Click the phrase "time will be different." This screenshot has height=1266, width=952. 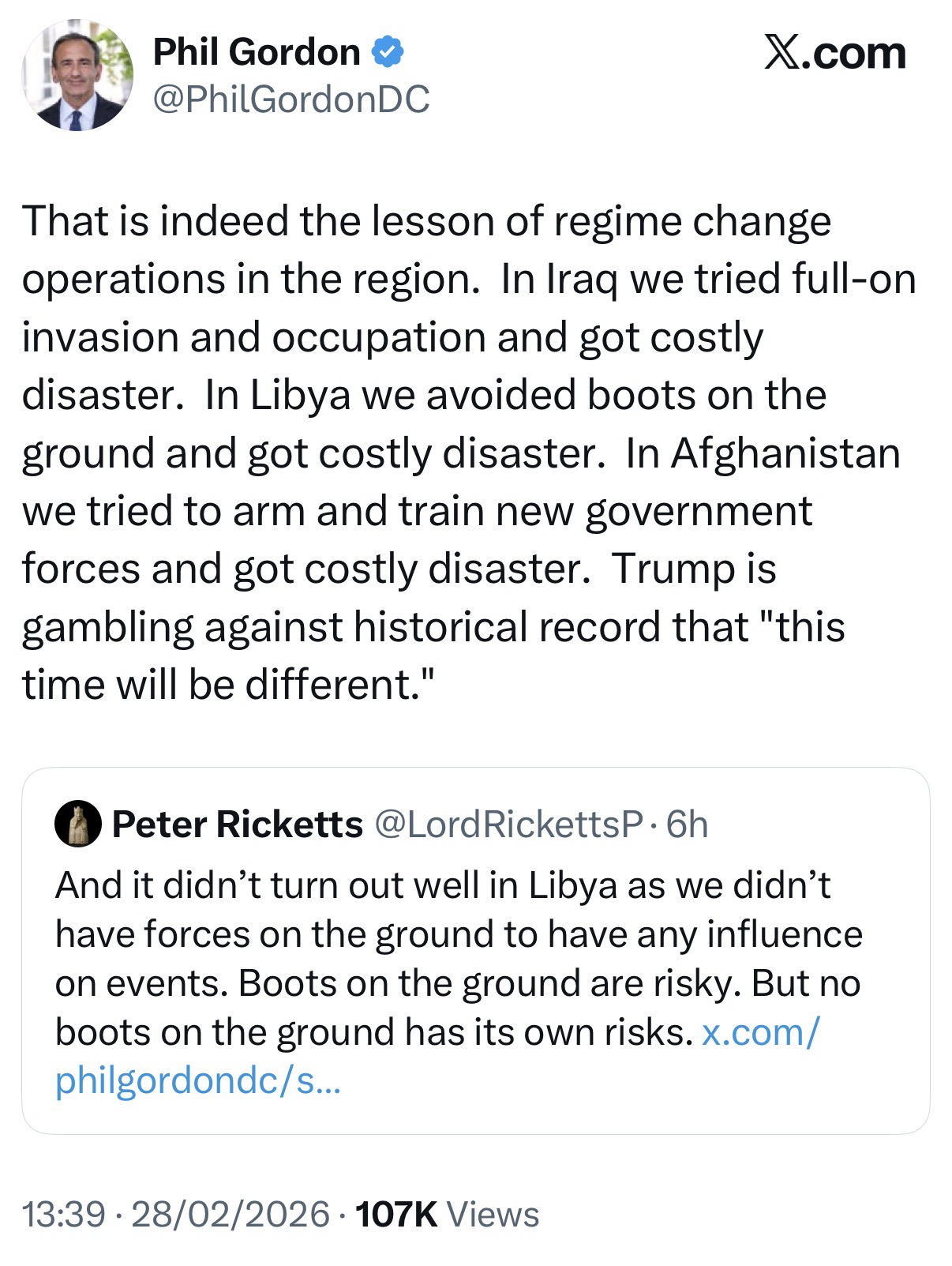pyautogui.click(x=229, y=683)
